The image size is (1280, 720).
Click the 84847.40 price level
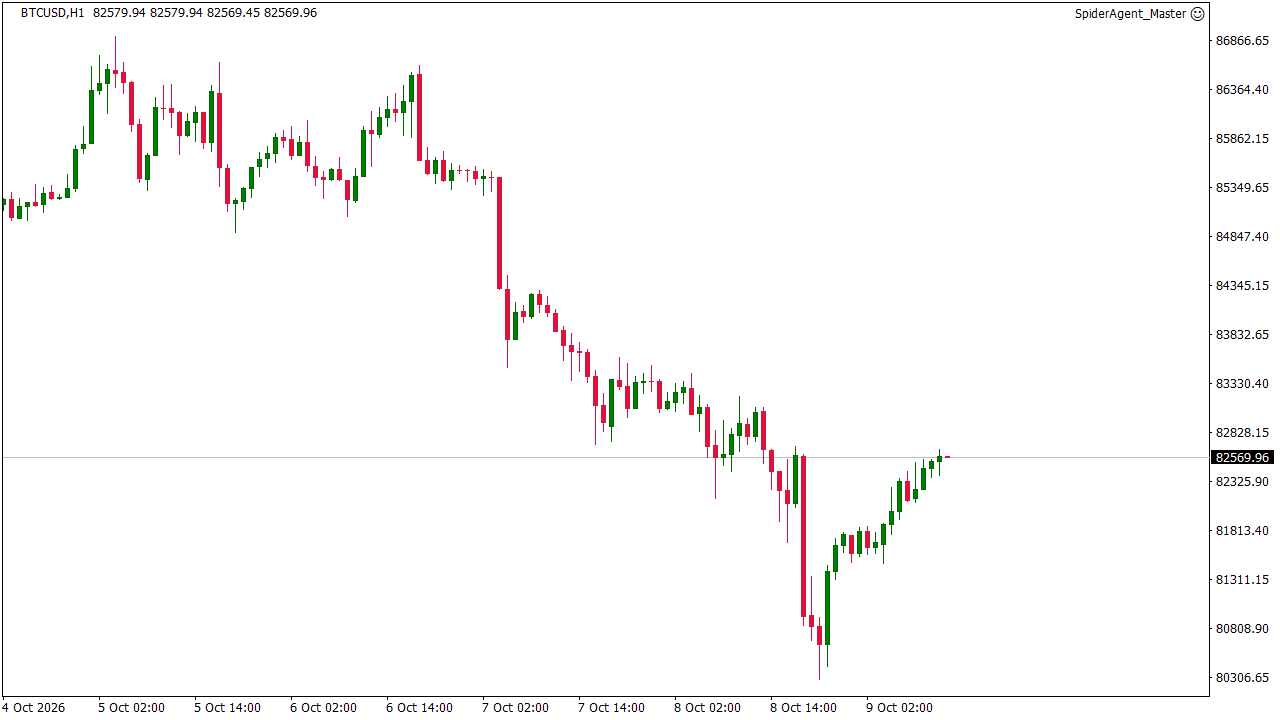pyautogui.click(x=1241, y=237)
